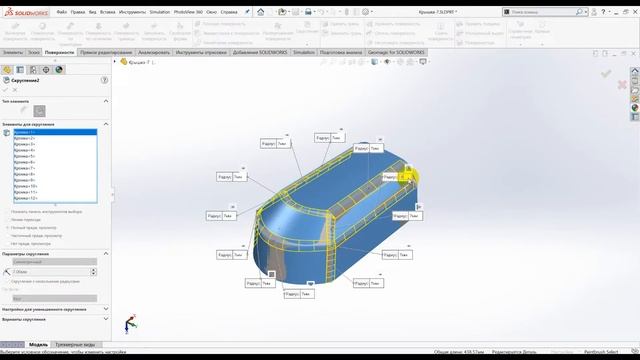
Task: Open the Трехмерные виды bottom tab
Action: [x=75, y=345]
